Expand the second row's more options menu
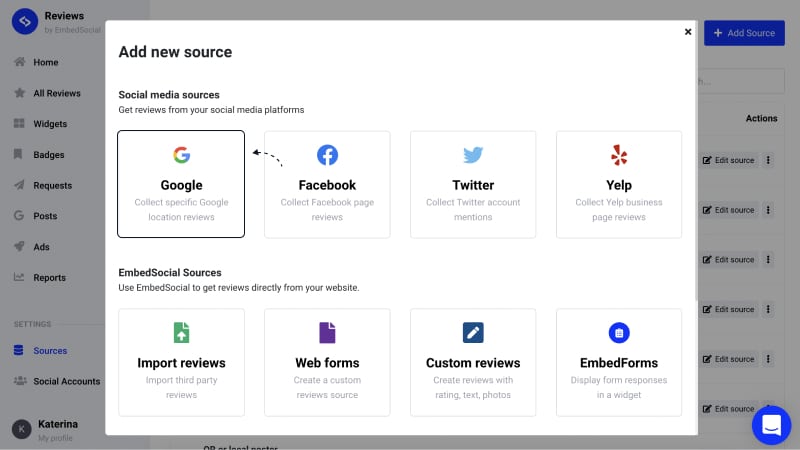The image size is (800, 450). [x=768, y=210]
